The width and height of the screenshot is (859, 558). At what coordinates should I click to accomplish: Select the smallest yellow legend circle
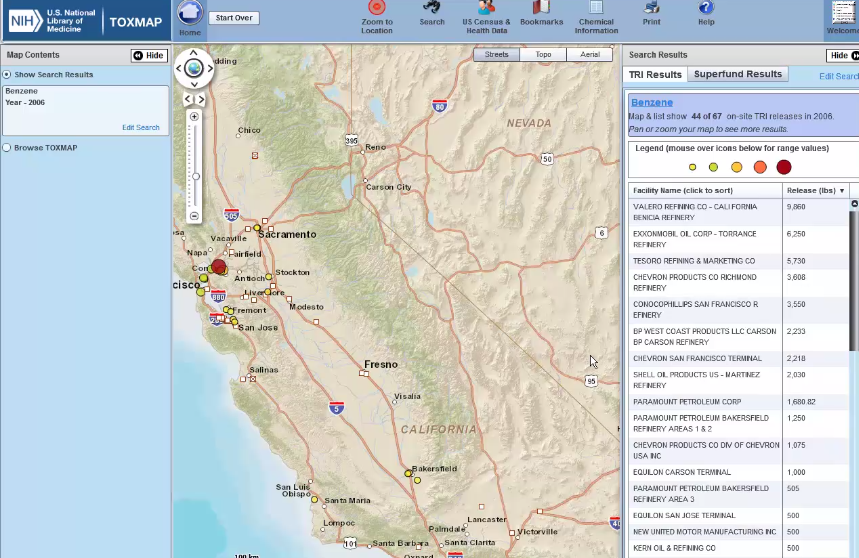point(692,167)
